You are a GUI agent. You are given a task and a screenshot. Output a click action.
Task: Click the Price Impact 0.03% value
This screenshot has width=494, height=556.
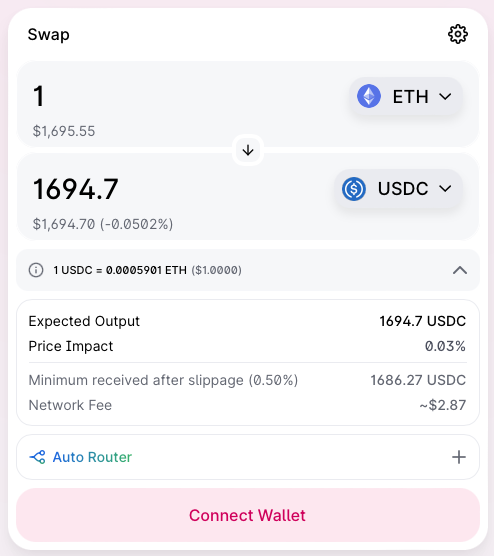click(445, 346)
